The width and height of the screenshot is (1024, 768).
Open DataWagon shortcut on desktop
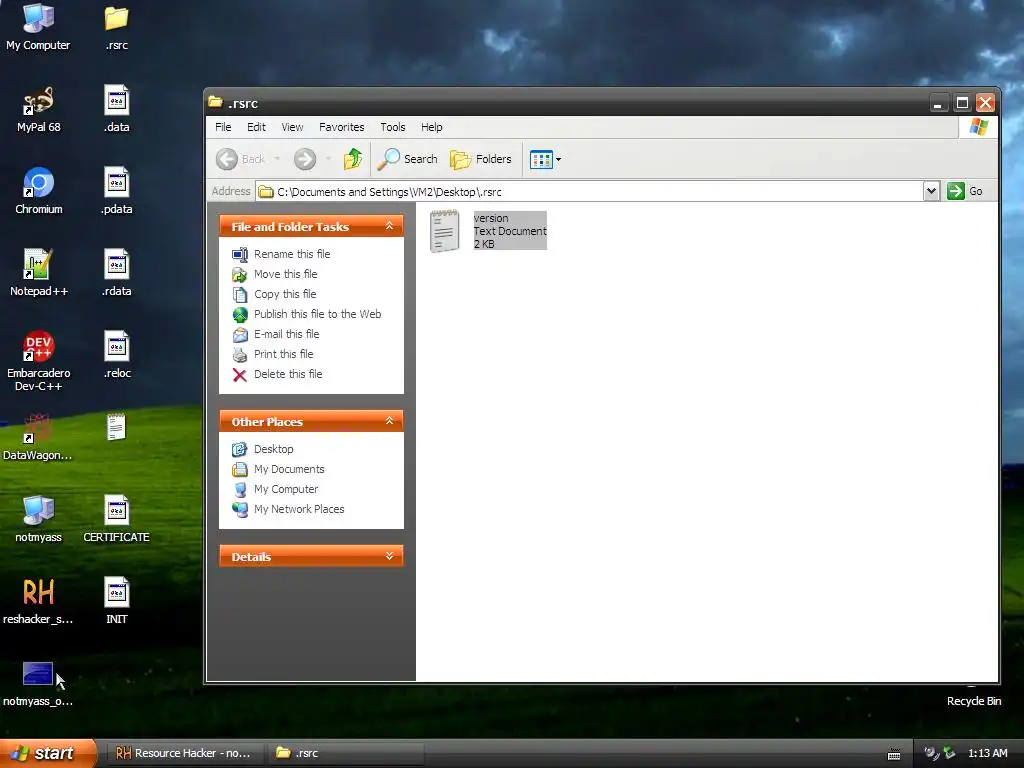point(37,438)
